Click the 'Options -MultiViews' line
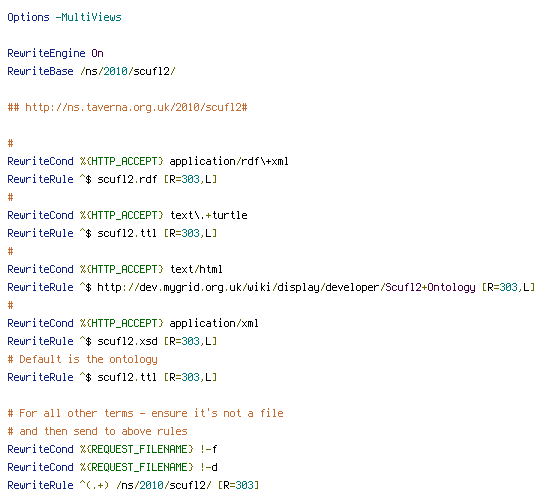This screenshot has width=544, height=502. 65,17
